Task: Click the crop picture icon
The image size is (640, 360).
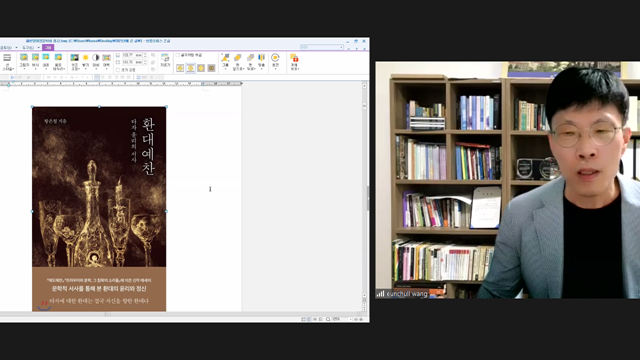Action: (165, 58)
